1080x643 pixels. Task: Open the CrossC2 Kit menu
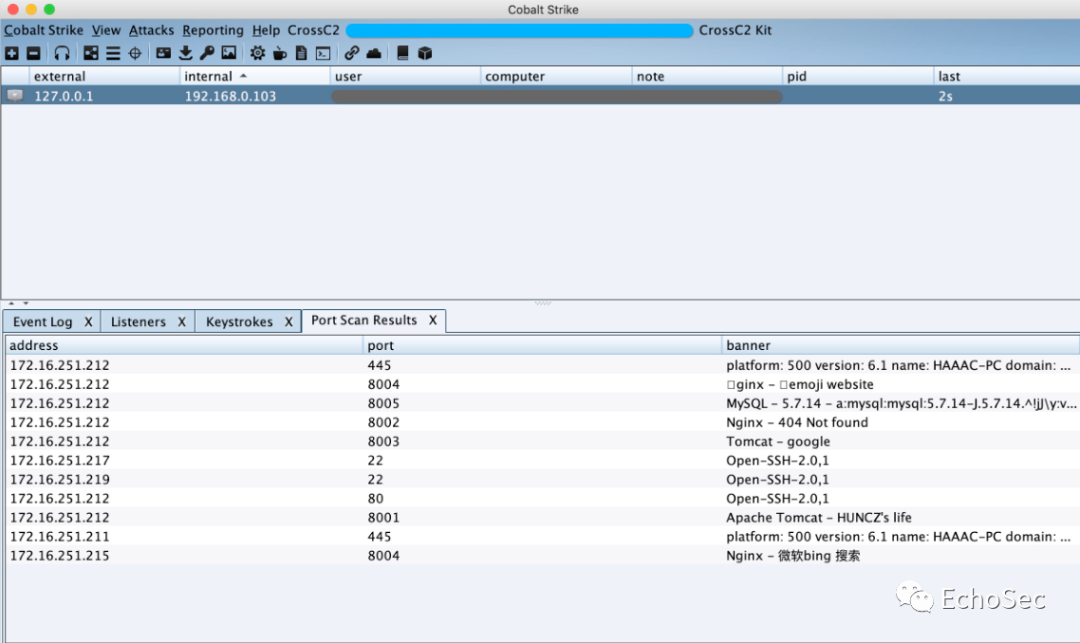pos(735,30)
